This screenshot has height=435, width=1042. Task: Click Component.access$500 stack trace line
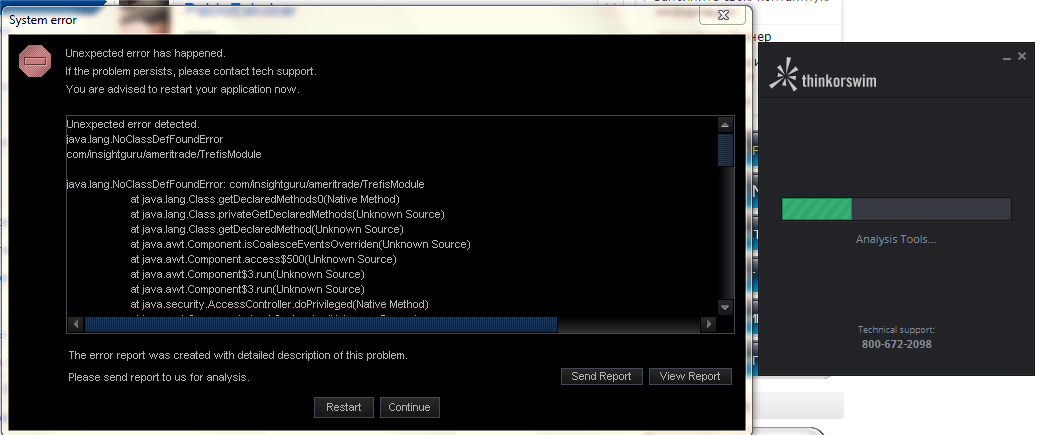(x=263, y=259)
